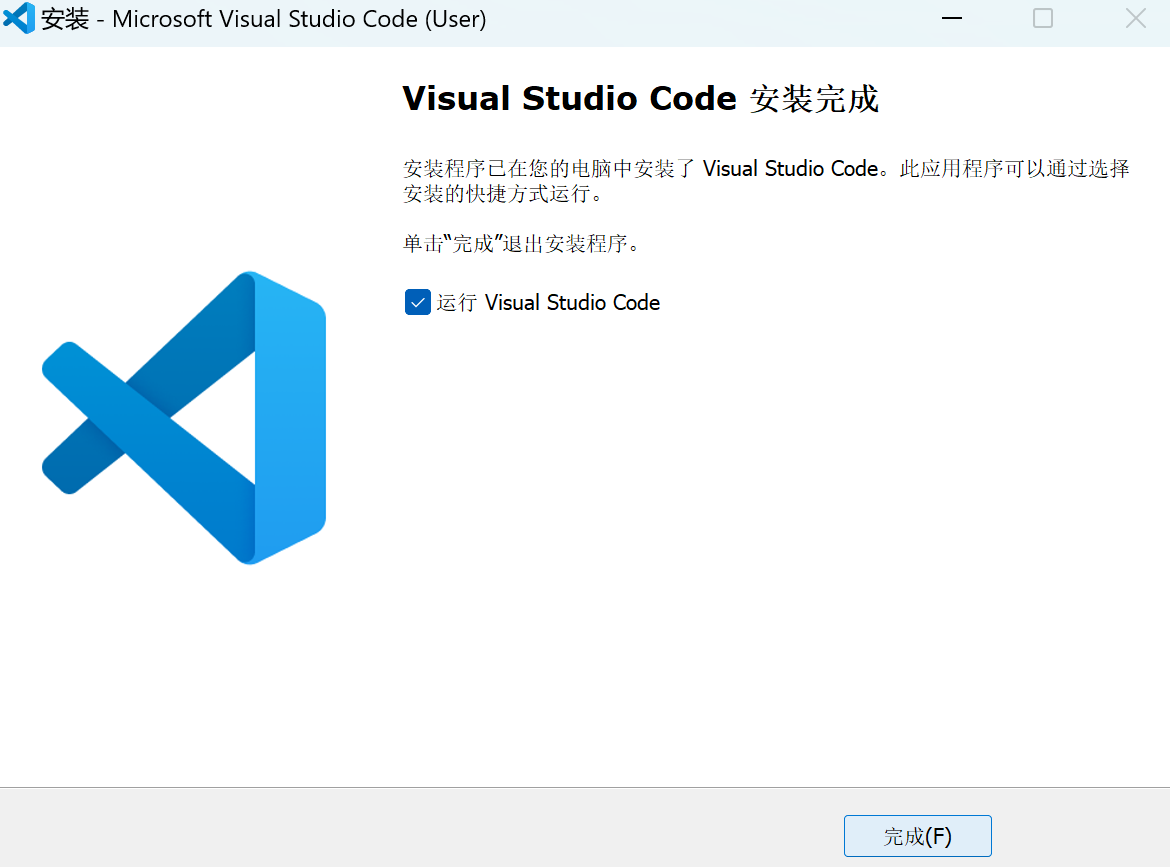Screen dimensions: 1170x867
Task: Click the label 运行 Visual Studio Code
Action: pyautogui.click(x=548, y=302)
